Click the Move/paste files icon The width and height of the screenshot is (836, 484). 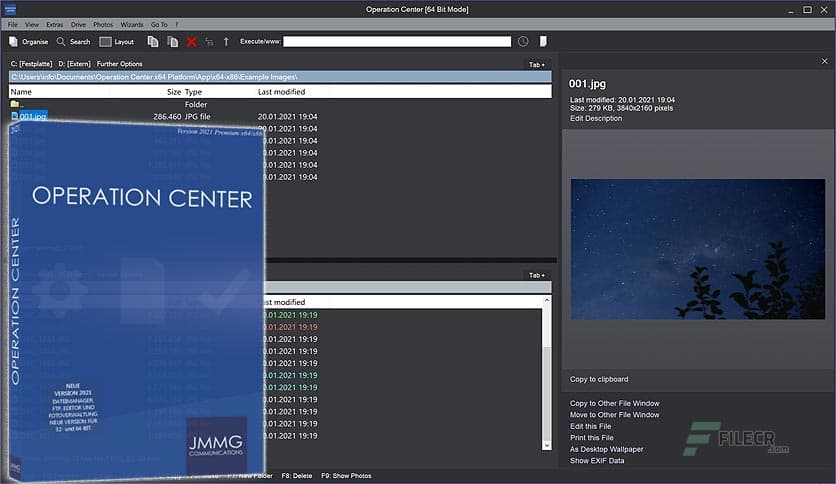coord(173,42)
